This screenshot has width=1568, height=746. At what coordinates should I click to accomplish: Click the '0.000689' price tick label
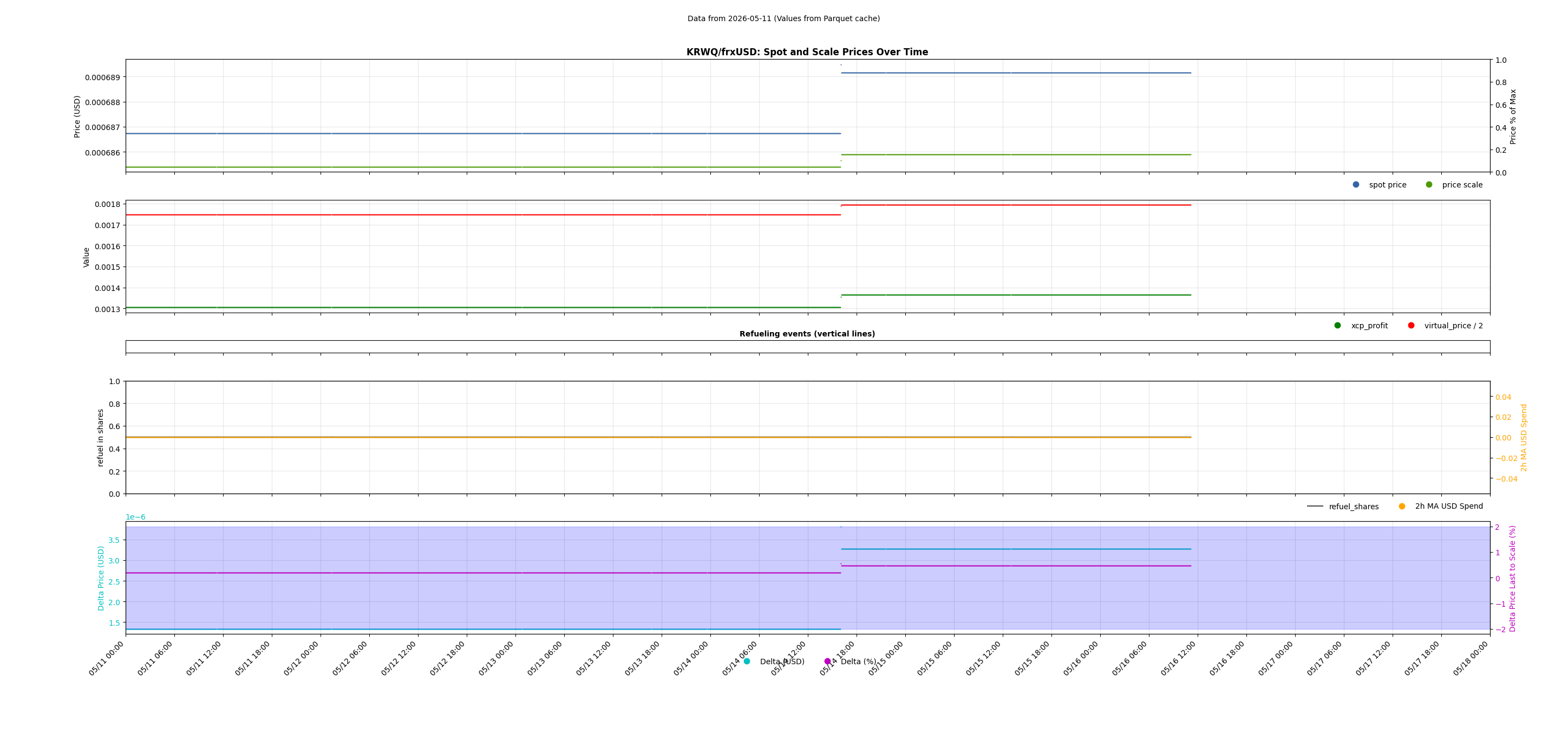[x=102, y=77]
